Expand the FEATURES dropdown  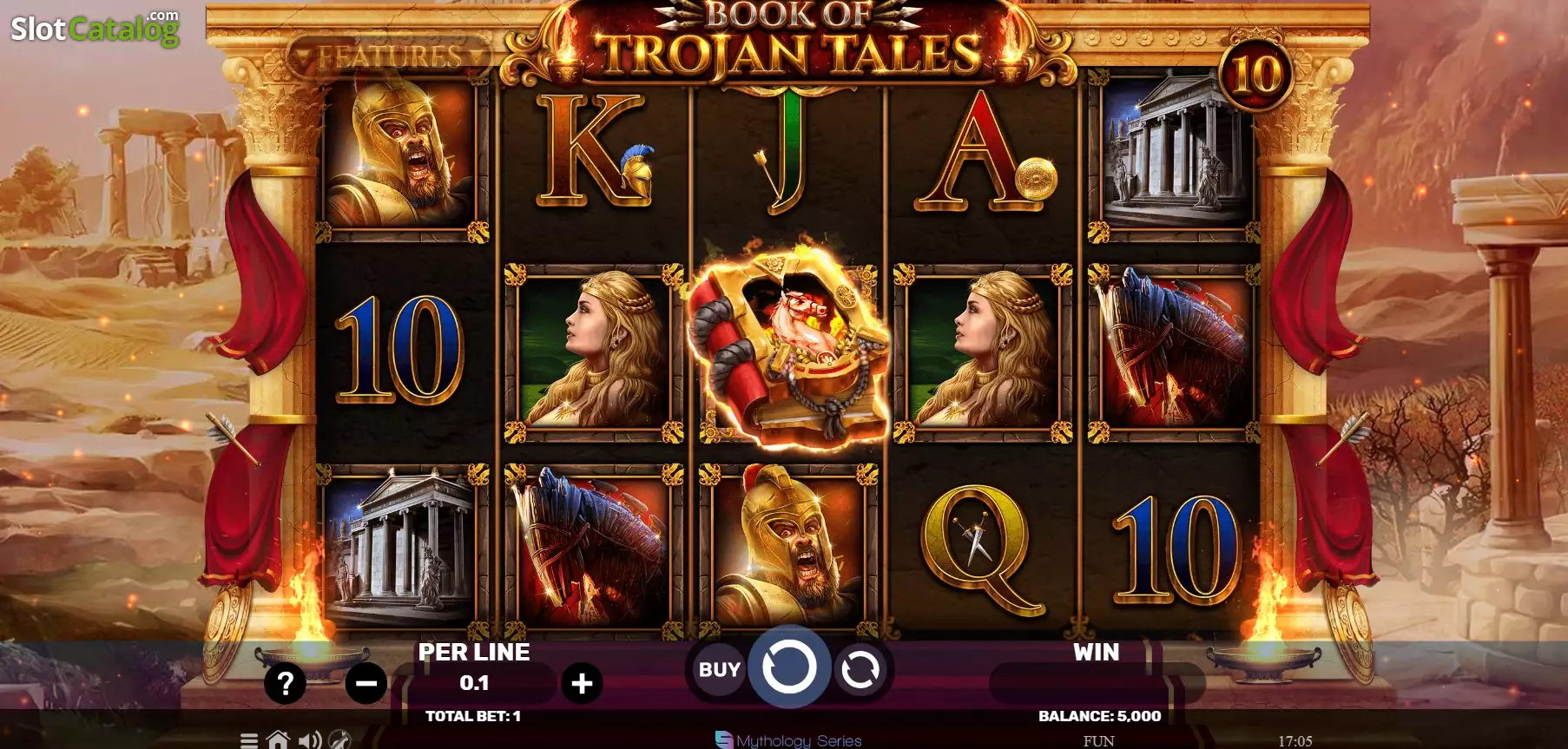click(390, 57)
